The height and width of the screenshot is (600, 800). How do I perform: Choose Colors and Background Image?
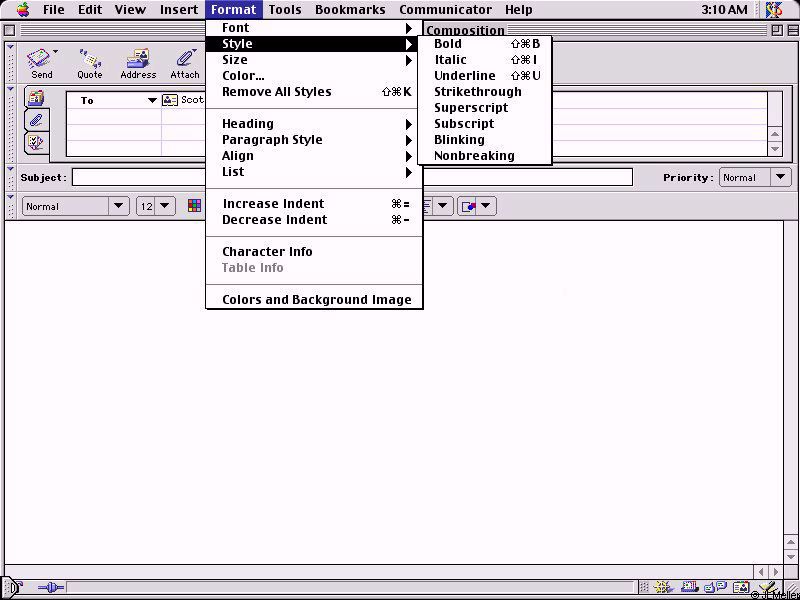click(x=314, y=299)
